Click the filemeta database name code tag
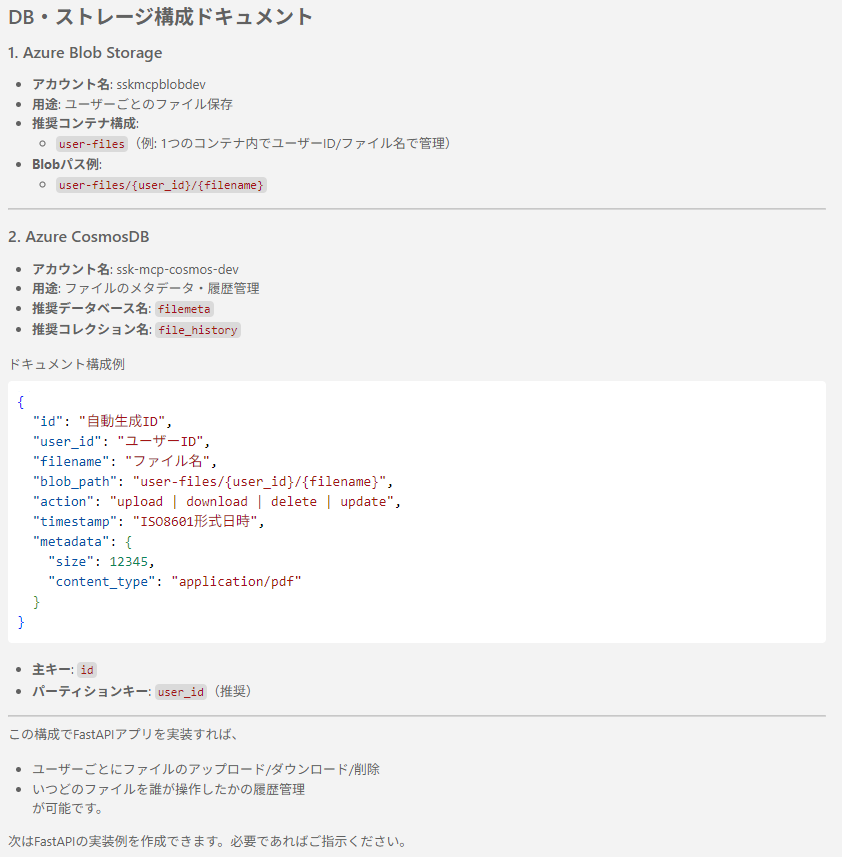This screenshot has height=857, width=842. (185, 309)
